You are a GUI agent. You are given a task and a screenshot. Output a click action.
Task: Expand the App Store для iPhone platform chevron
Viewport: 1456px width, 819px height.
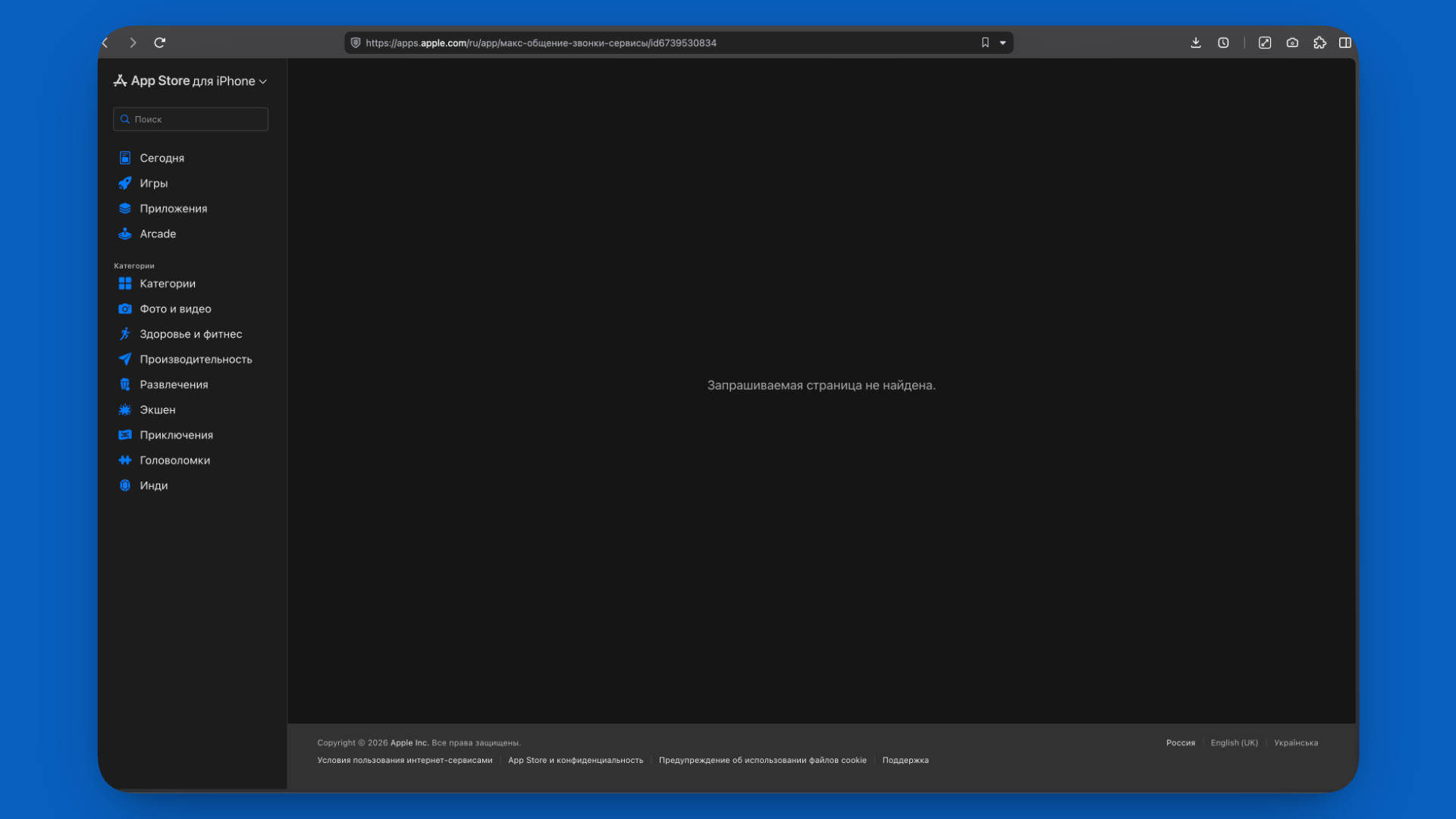(263, 82)
